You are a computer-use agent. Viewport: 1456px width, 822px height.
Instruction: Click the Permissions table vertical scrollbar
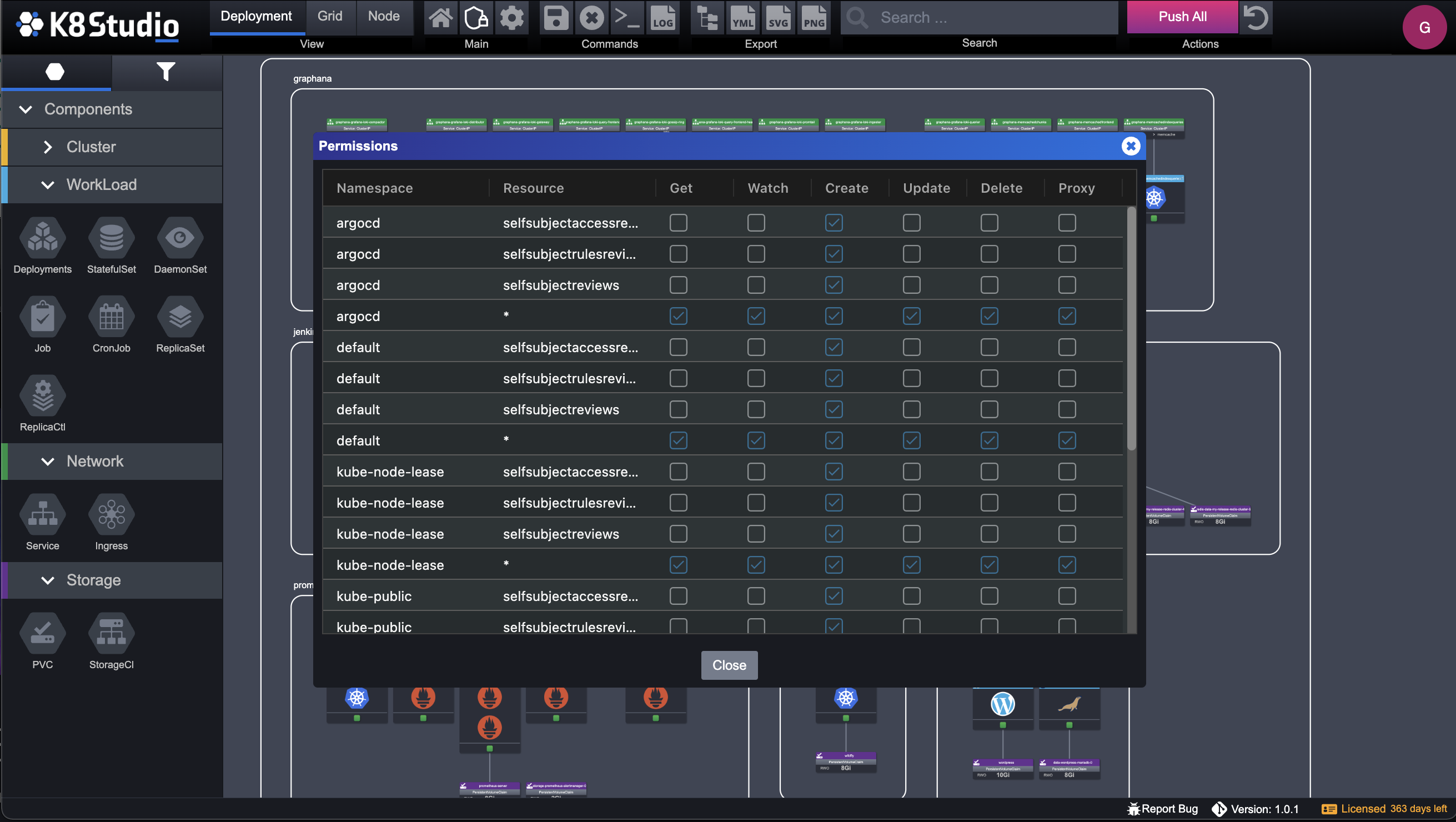pos(1131,329)
